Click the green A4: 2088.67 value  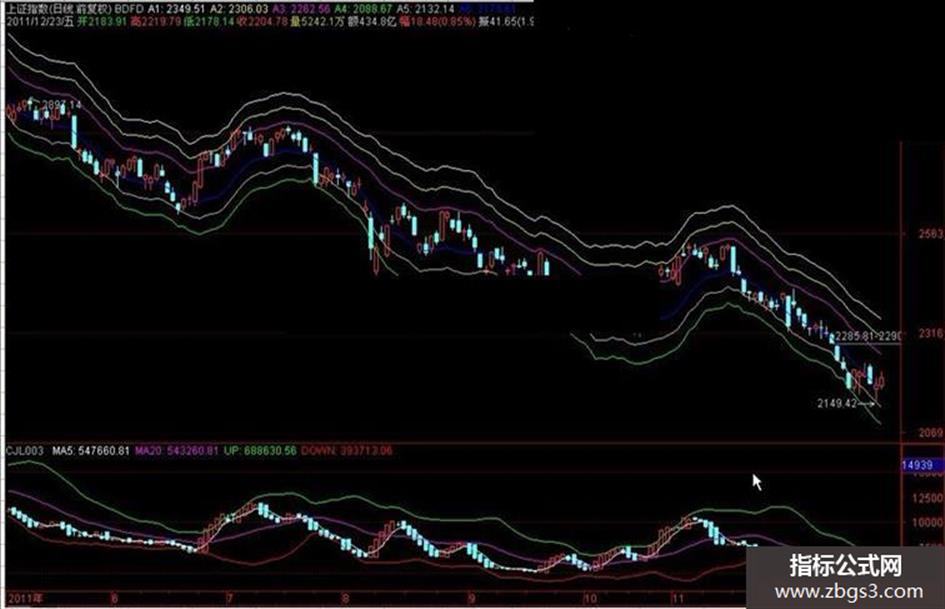(x=363, y=8)
